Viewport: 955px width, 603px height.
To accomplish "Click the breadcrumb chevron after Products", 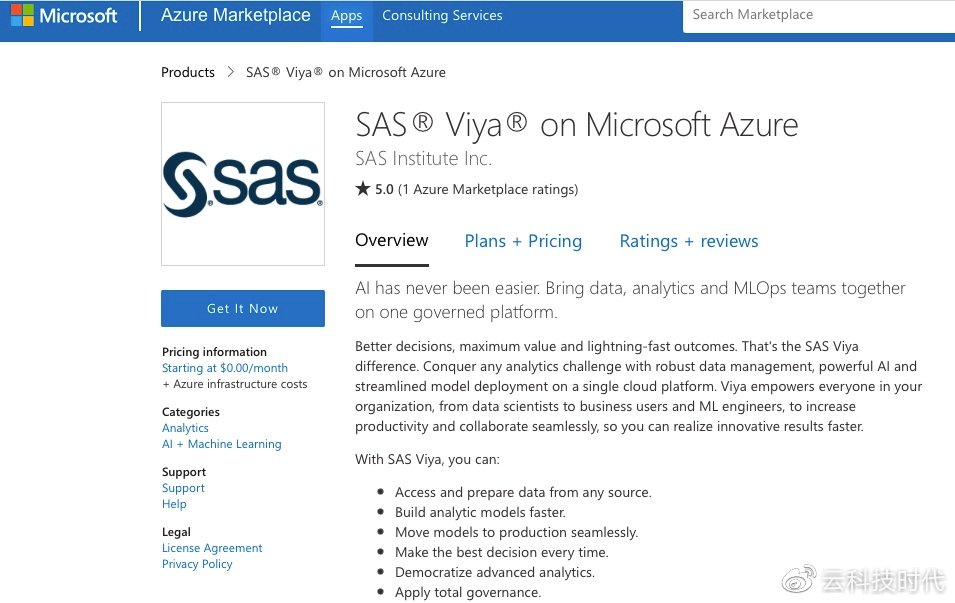I will click(231, 72).
